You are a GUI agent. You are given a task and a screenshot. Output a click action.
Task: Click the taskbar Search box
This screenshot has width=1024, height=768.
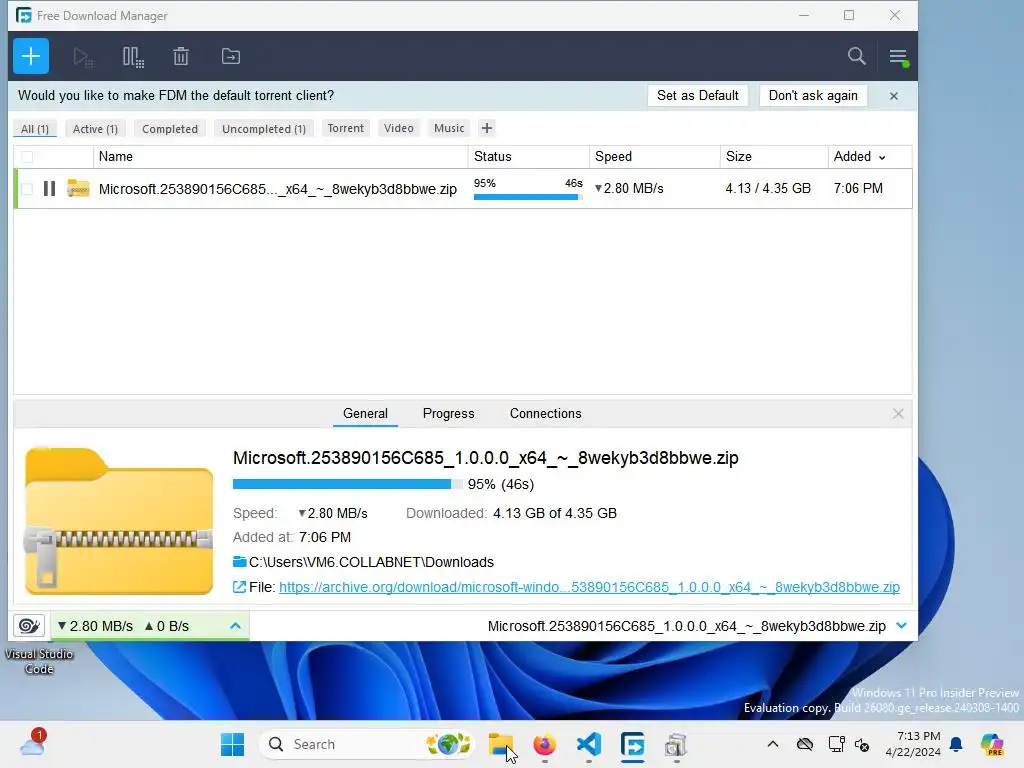366,744
